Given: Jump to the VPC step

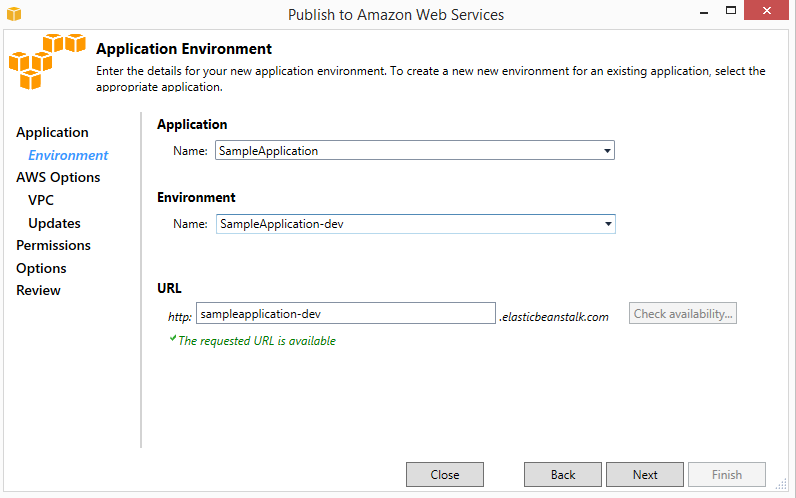Looking at the screenshot, I should [x=41, y=200].
